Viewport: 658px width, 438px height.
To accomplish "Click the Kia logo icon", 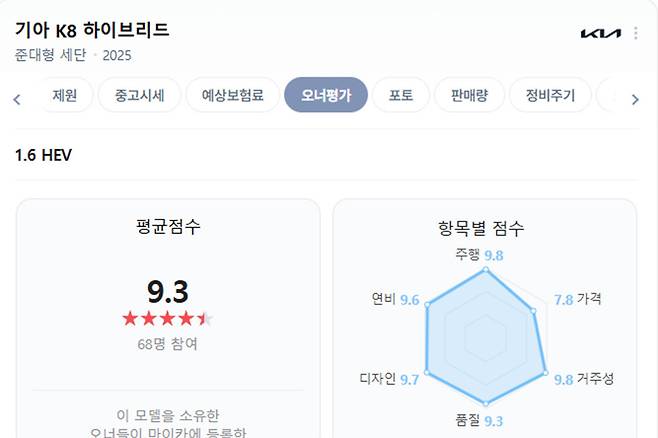I will 600,34.
